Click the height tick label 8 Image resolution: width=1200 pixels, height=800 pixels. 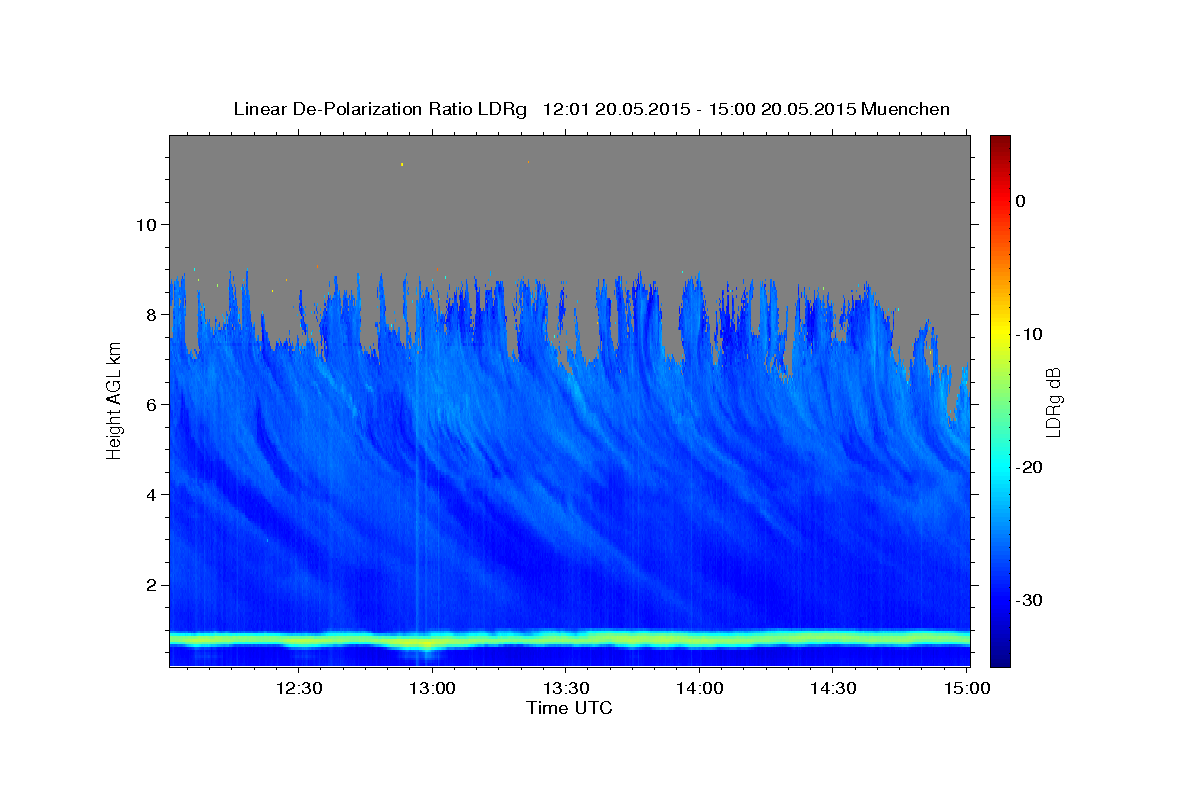tap(150, 314)
